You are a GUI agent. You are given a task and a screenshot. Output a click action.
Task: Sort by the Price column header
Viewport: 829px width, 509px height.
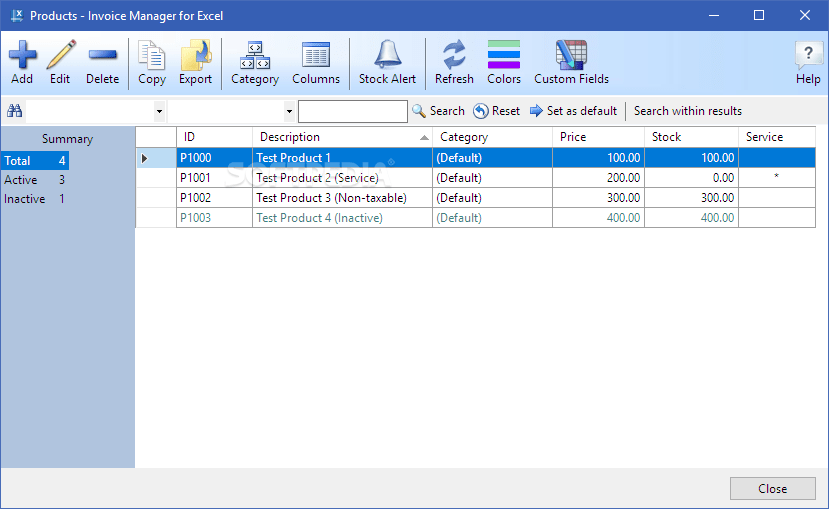point(598,137)
